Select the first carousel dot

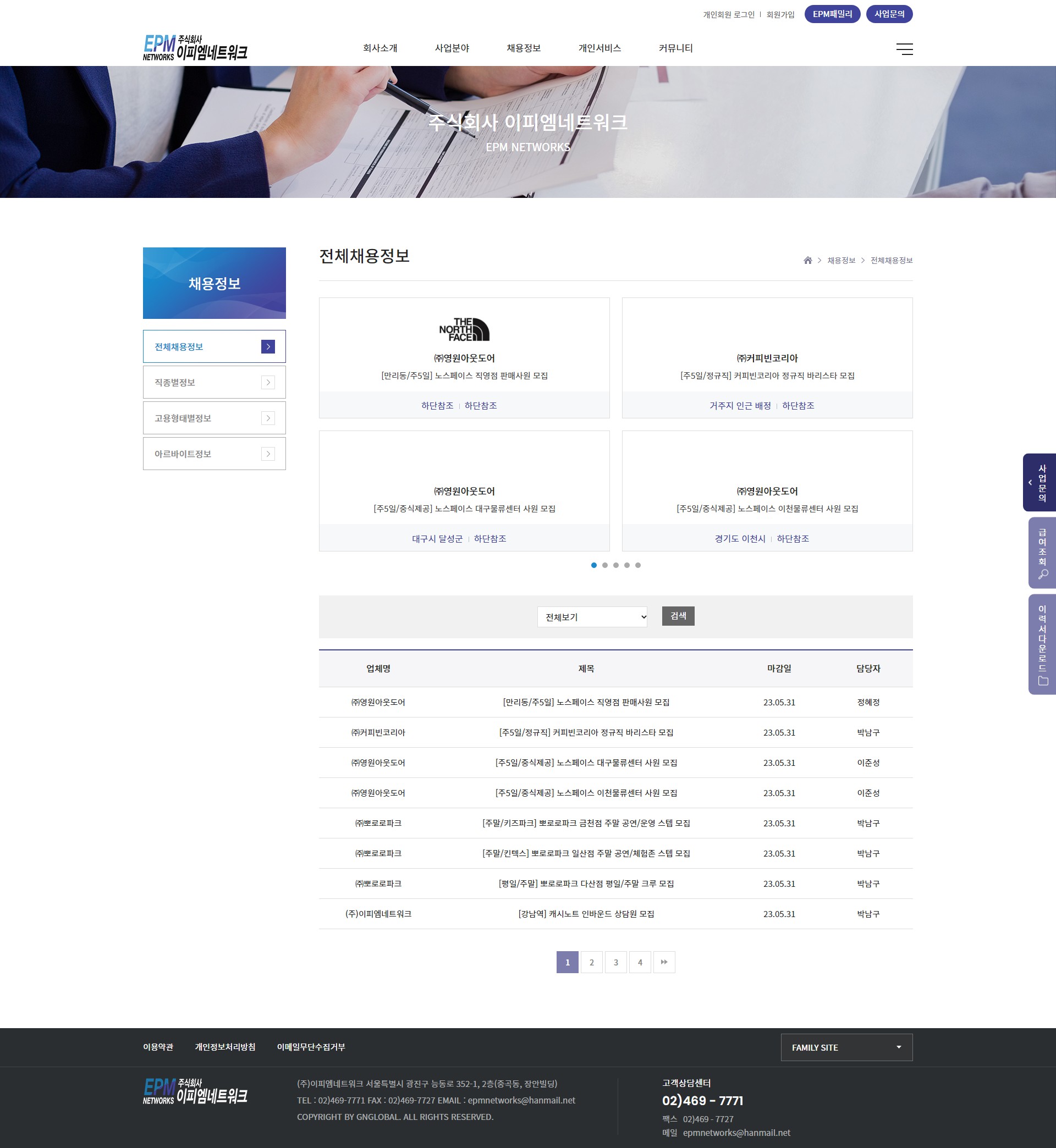[x=593, y=565]
